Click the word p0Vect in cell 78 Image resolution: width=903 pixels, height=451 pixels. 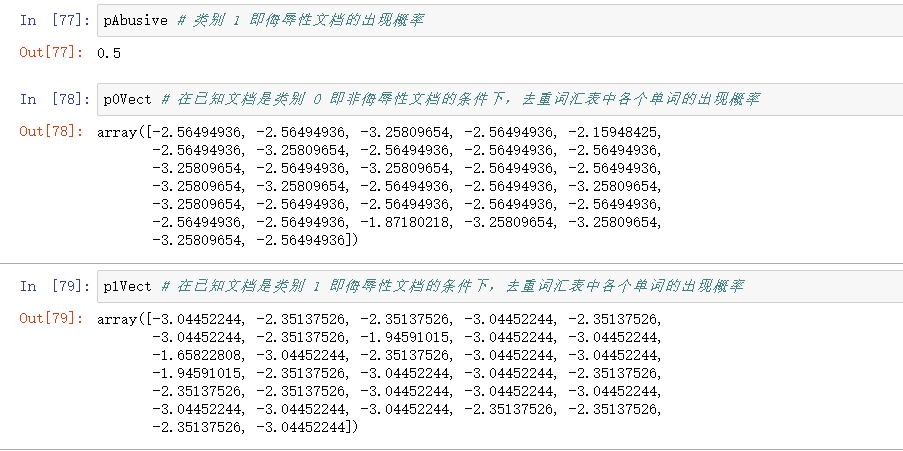coord(127,99)
